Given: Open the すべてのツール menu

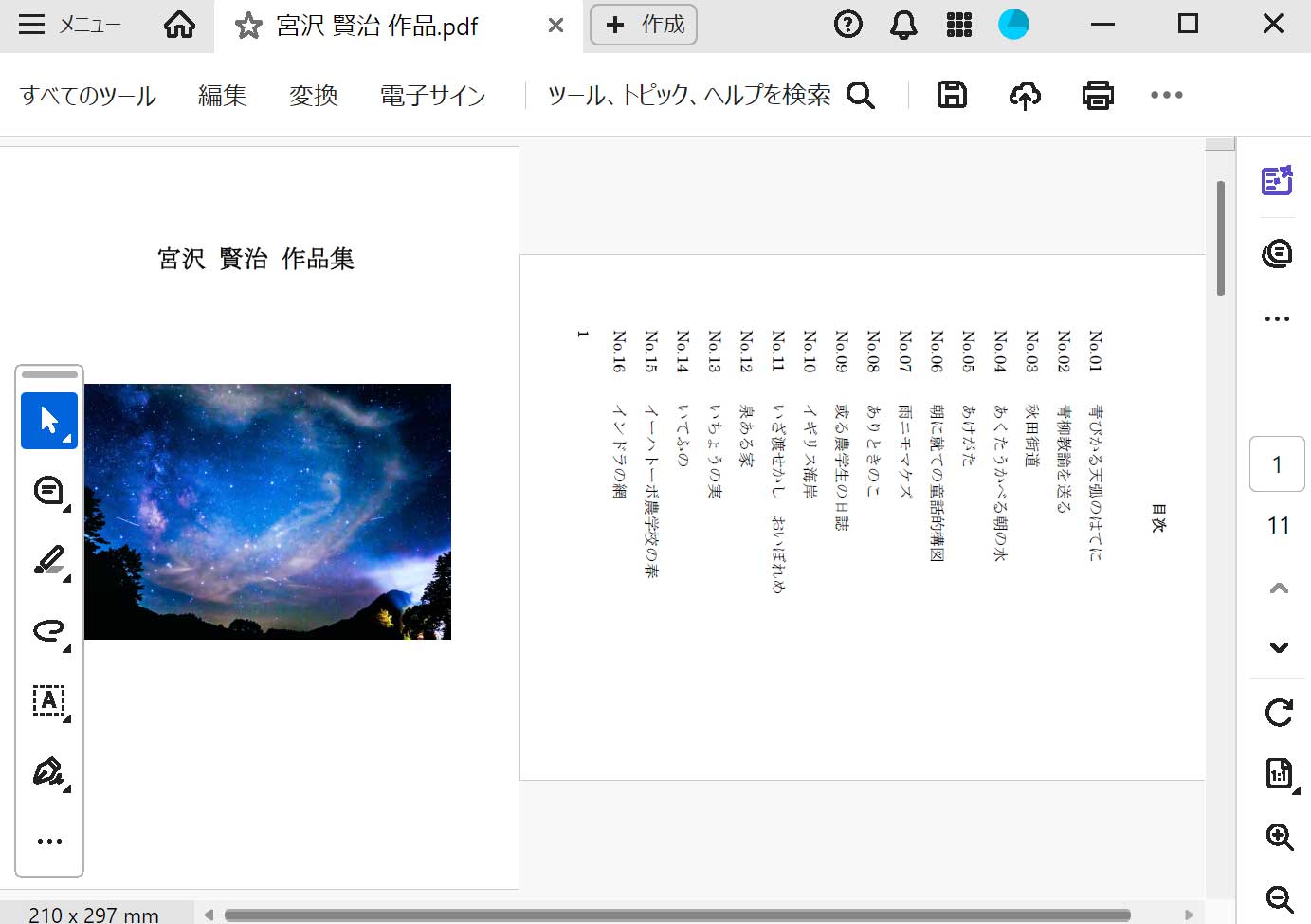Looking at the screenshot, I should [x=88, y=96].
